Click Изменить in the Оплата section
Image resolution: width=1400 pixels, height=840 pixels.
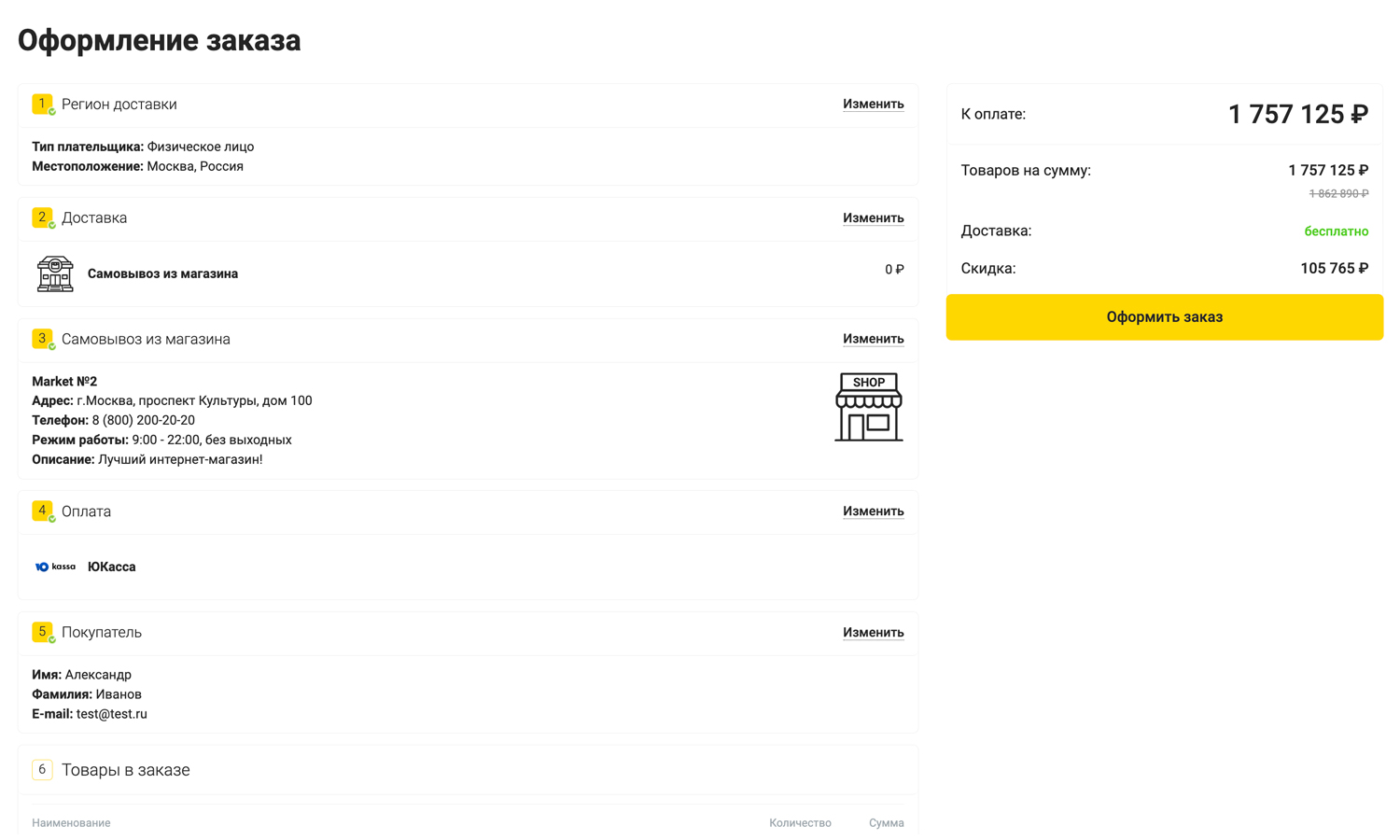874,511
